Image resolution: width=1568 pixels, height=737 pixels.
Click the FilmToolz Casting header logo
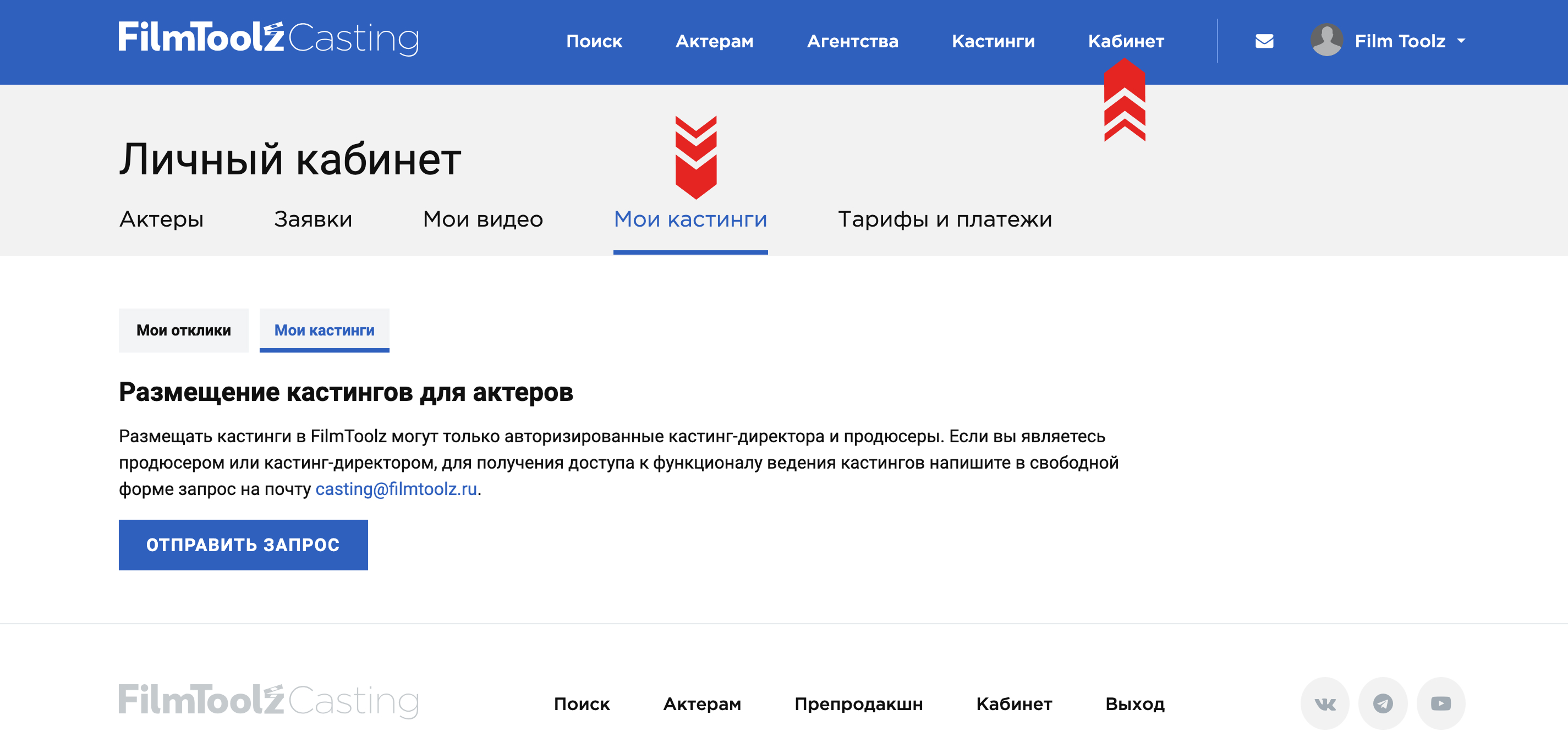[268, 38]
